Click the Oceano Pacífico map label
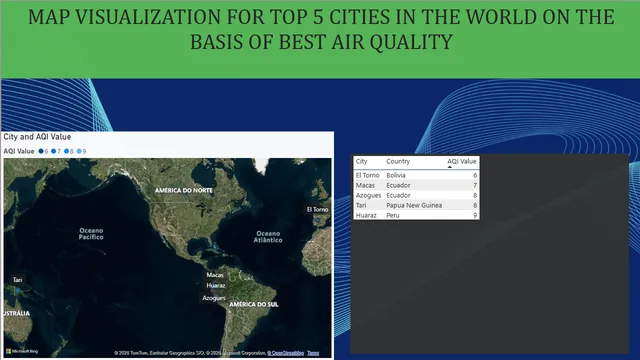The height and width of the screenshot is (360, 640). [x=91, y=233]
